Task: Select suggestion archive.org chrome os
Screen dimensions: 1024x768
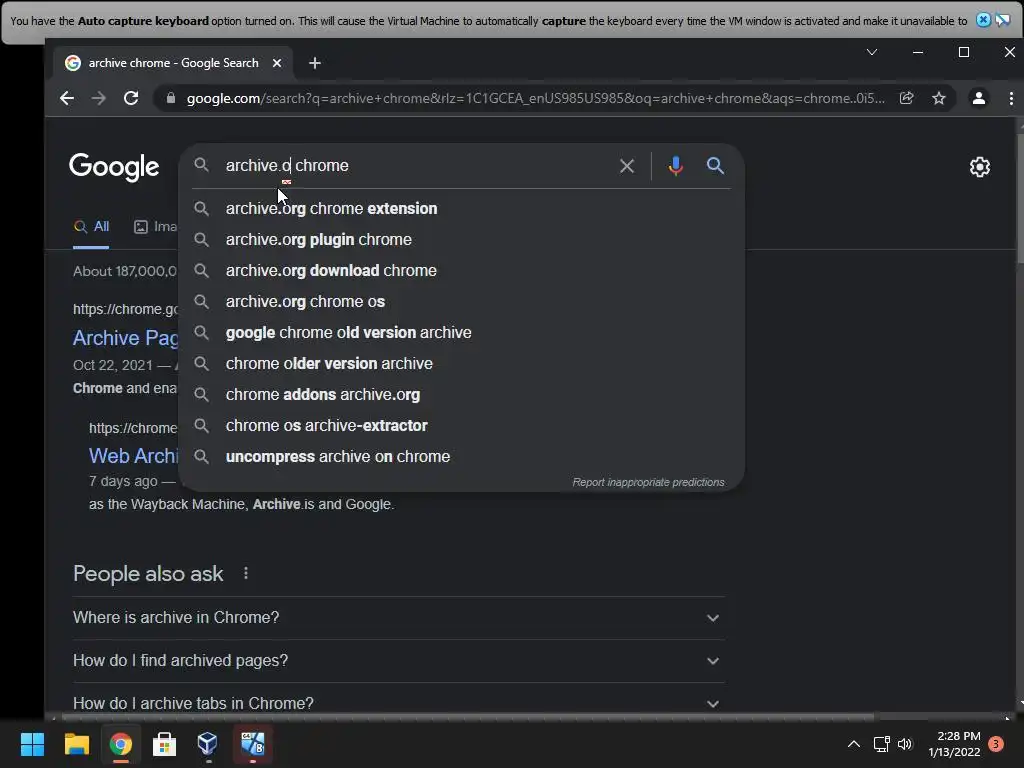Action: pos(461,301)
